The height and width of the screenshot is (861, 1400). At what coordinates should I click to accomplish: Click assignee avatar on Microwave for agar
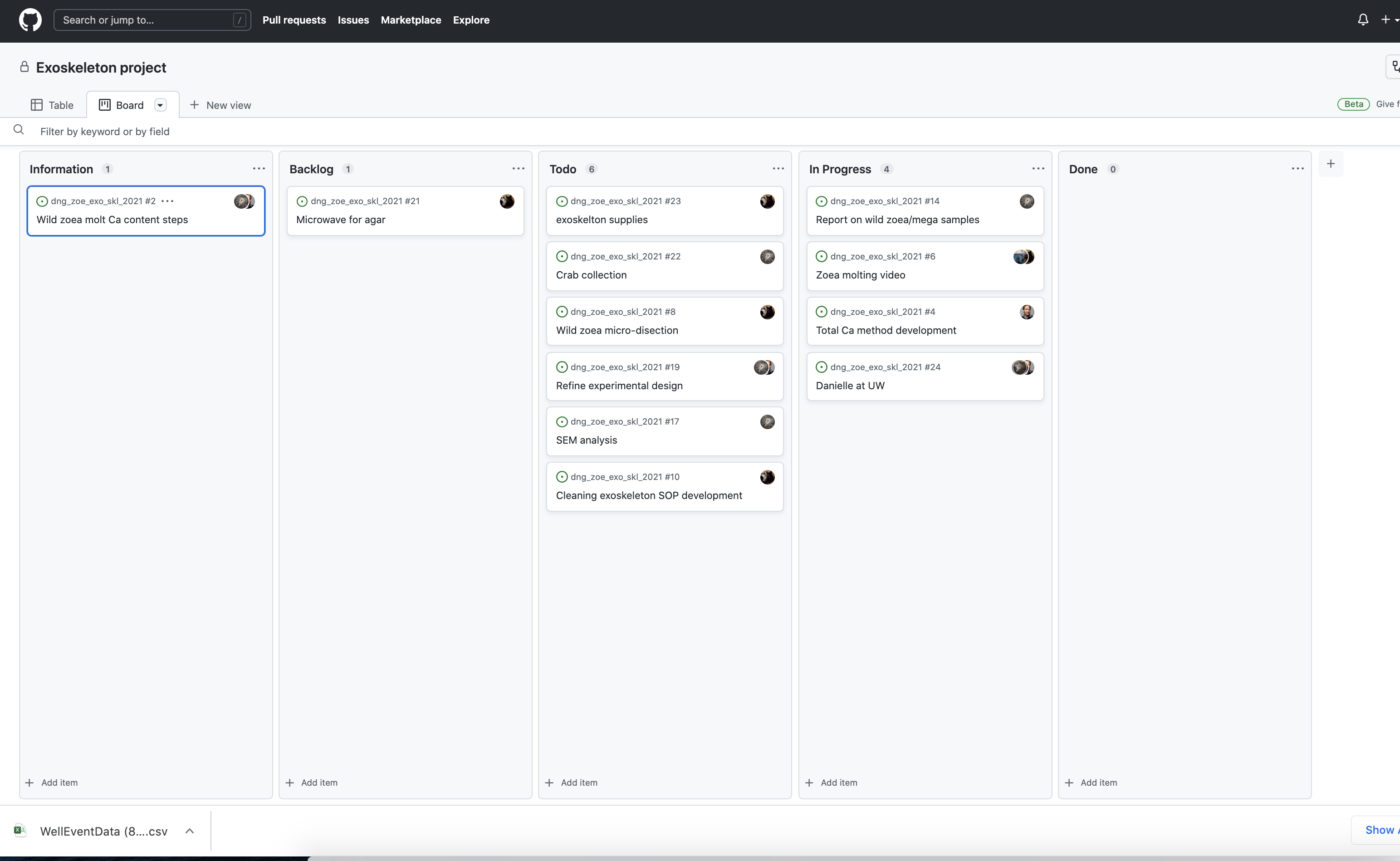[507, 201]
